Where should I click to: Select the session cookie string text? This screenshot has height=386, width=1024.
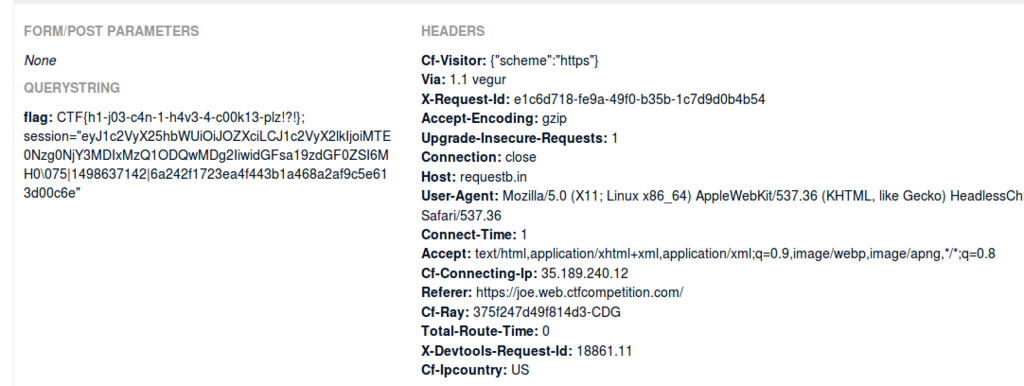click(207, 166)
